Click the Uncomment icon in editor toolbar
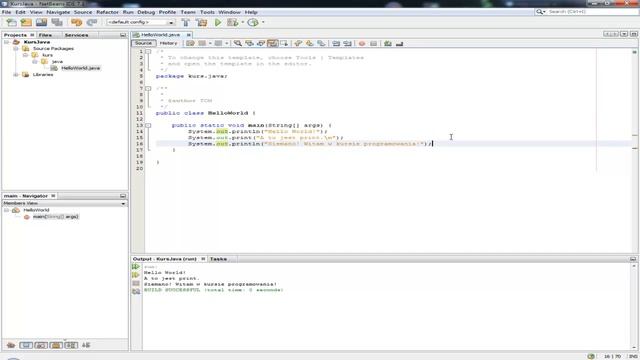 tap(400, 43)
